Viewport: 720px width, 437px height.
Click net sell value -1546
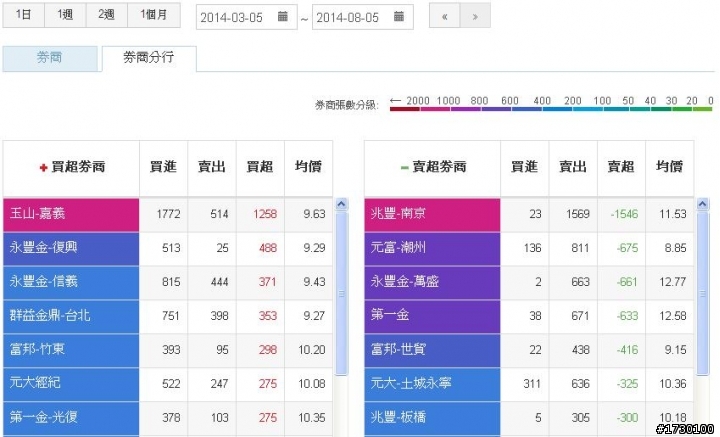pyautogui.click(x=624, y=214)
